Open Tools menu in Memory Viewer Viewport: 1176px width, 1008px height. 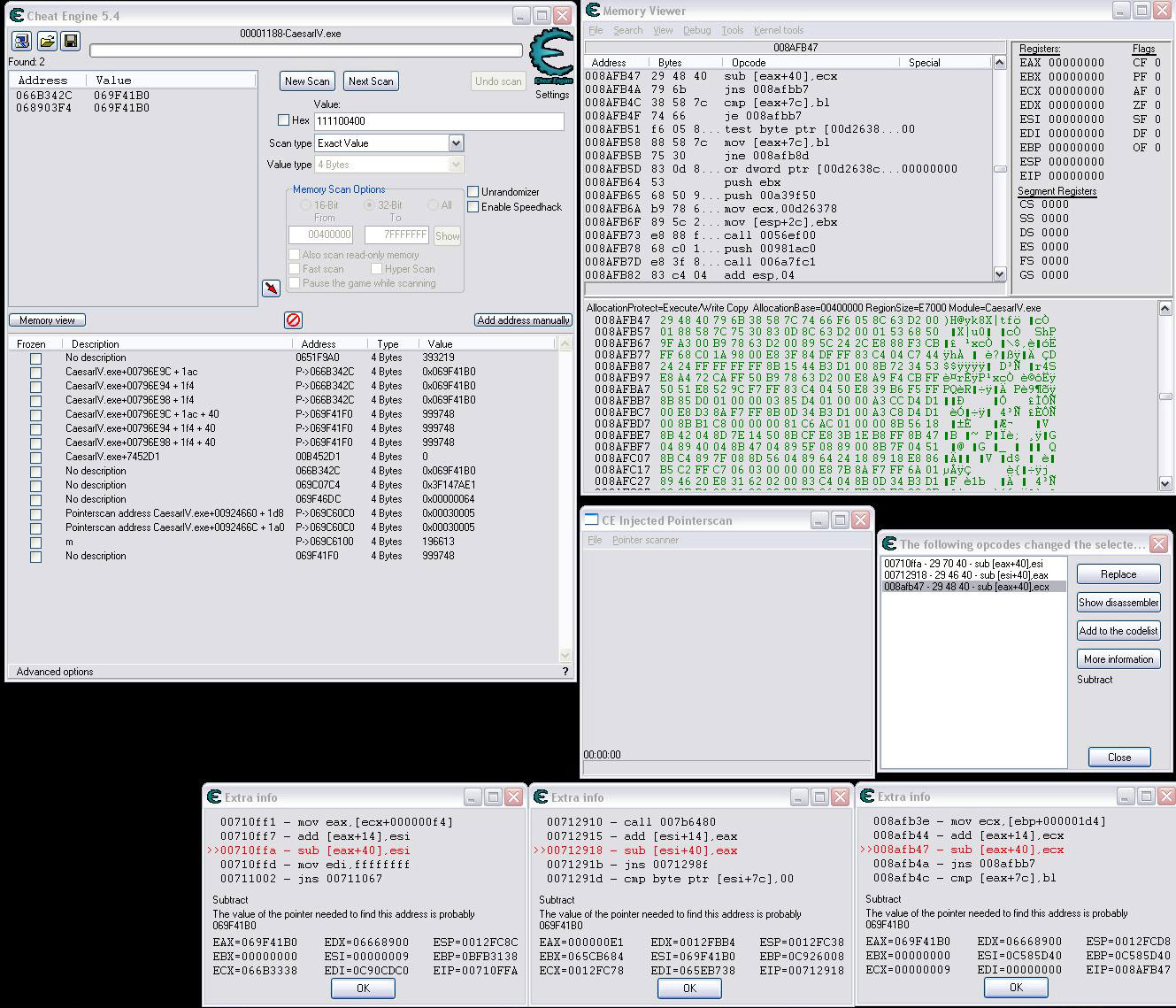732,30
